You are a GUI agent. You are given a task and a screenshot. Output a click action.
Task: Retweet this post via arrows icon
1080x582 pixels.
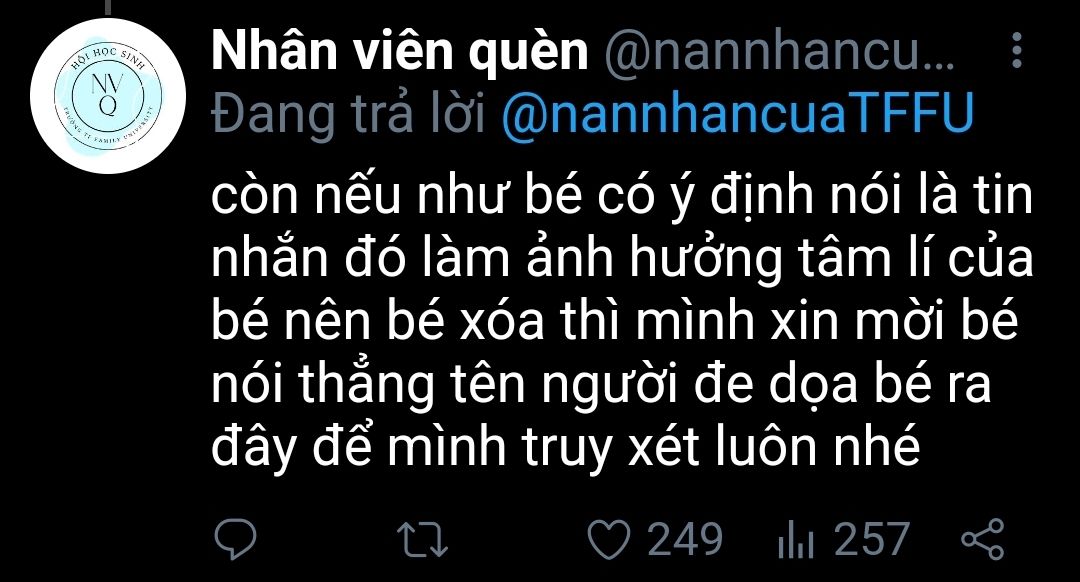pos(423,539)
